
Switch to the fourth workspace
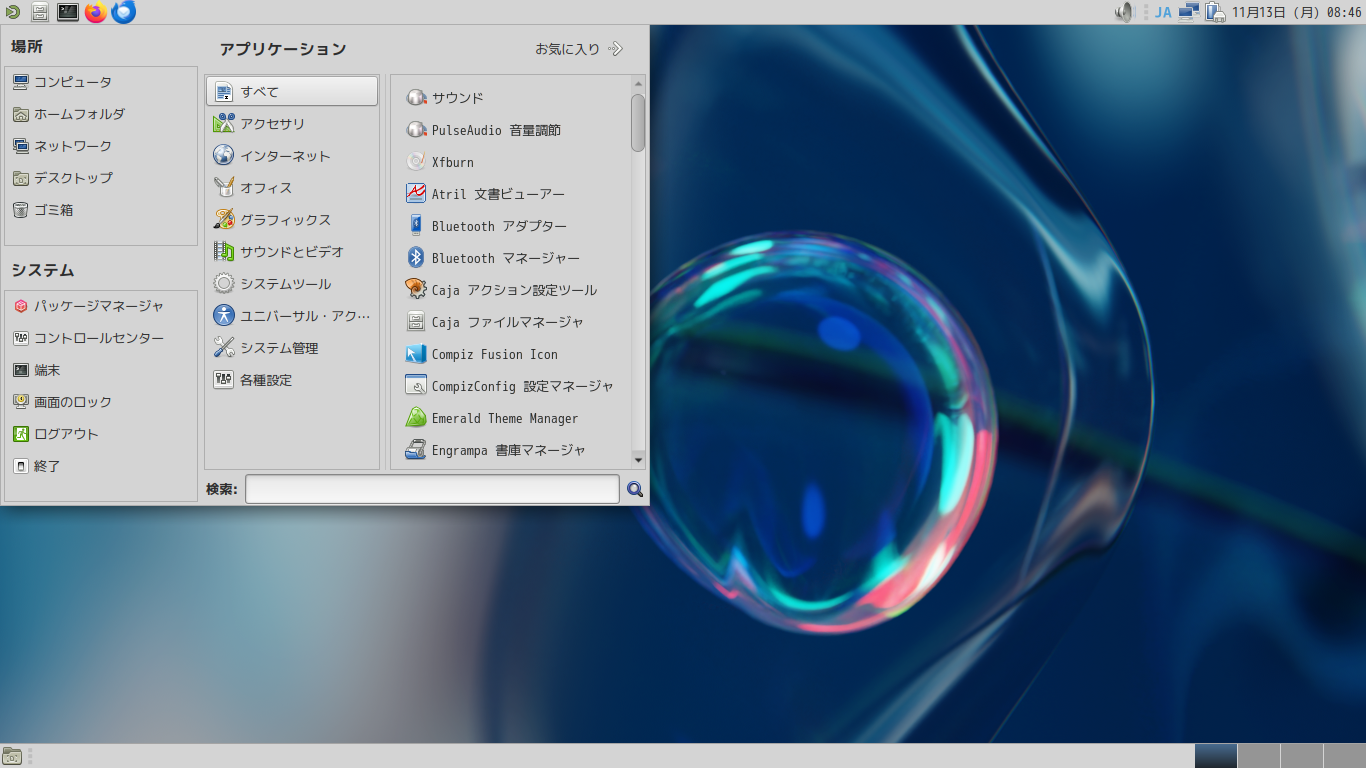pos(1344,756)
